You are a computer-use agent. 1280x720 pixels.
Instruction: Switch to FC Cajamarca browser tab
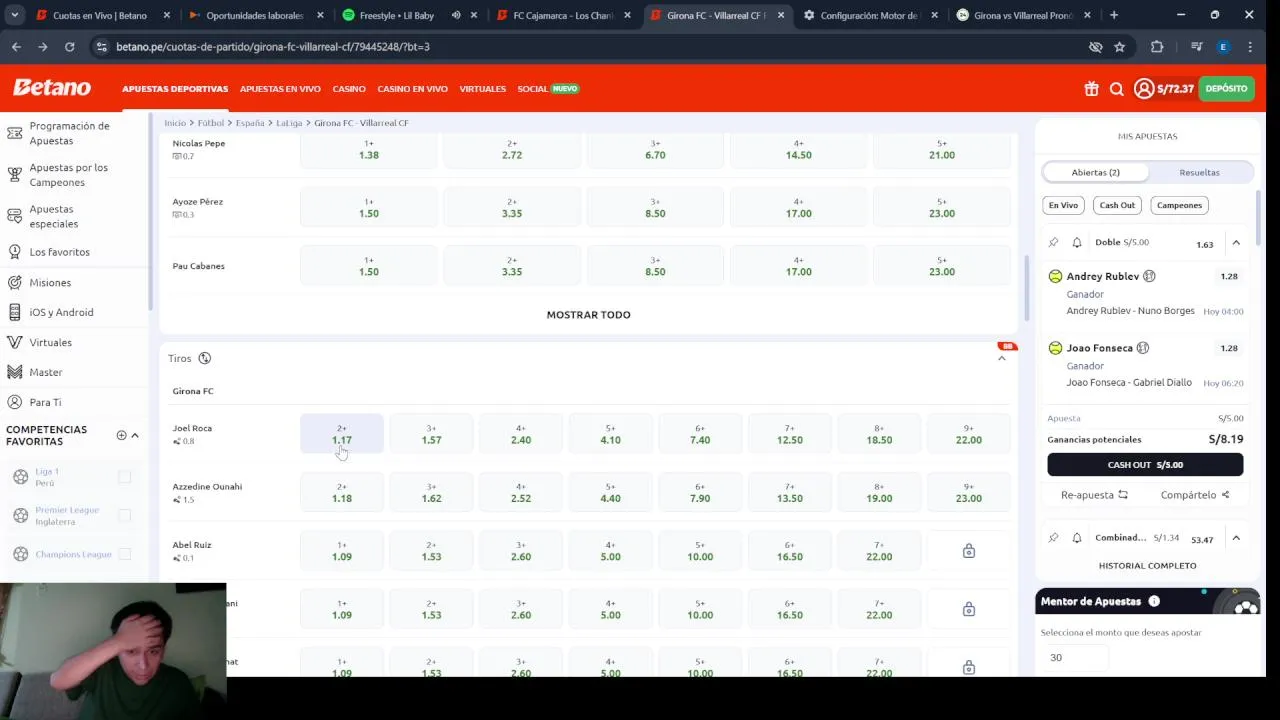coord(564,15)
